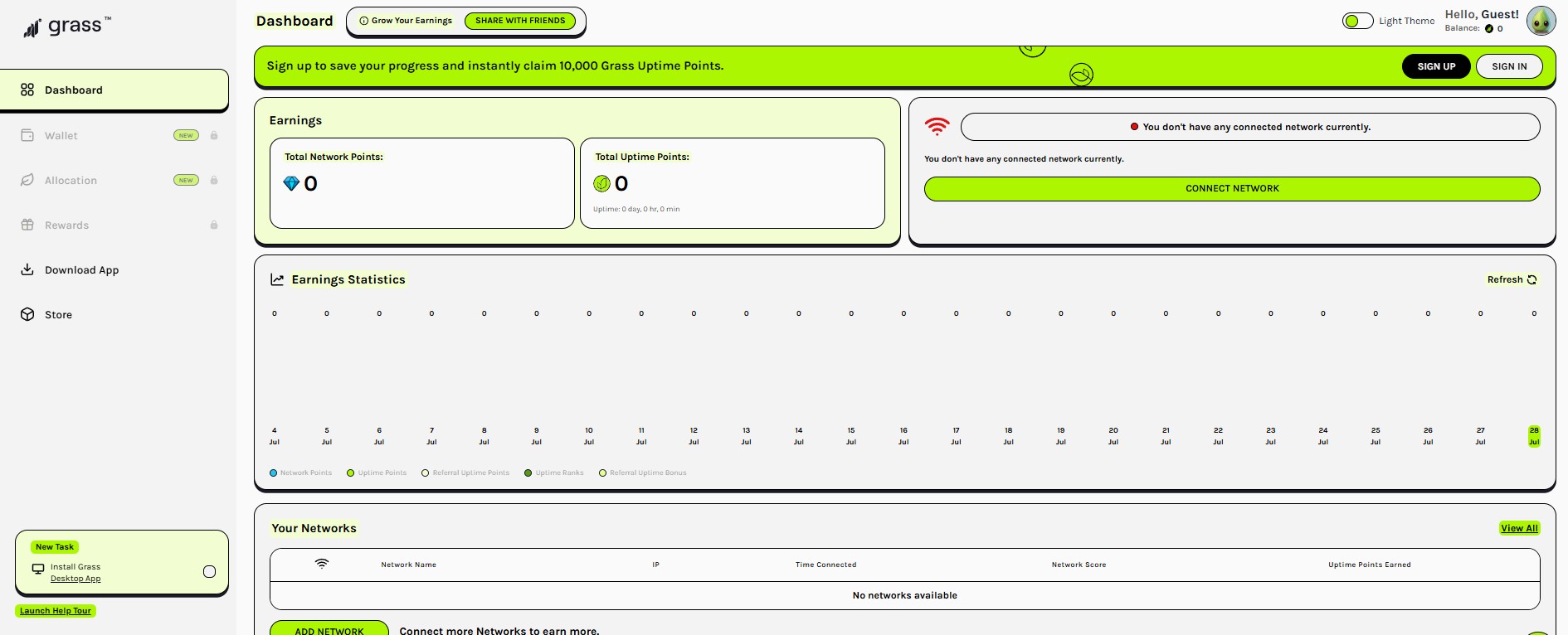
Task: Click the red Wi-Fi disconnected icon
Action: coord(937,127)
